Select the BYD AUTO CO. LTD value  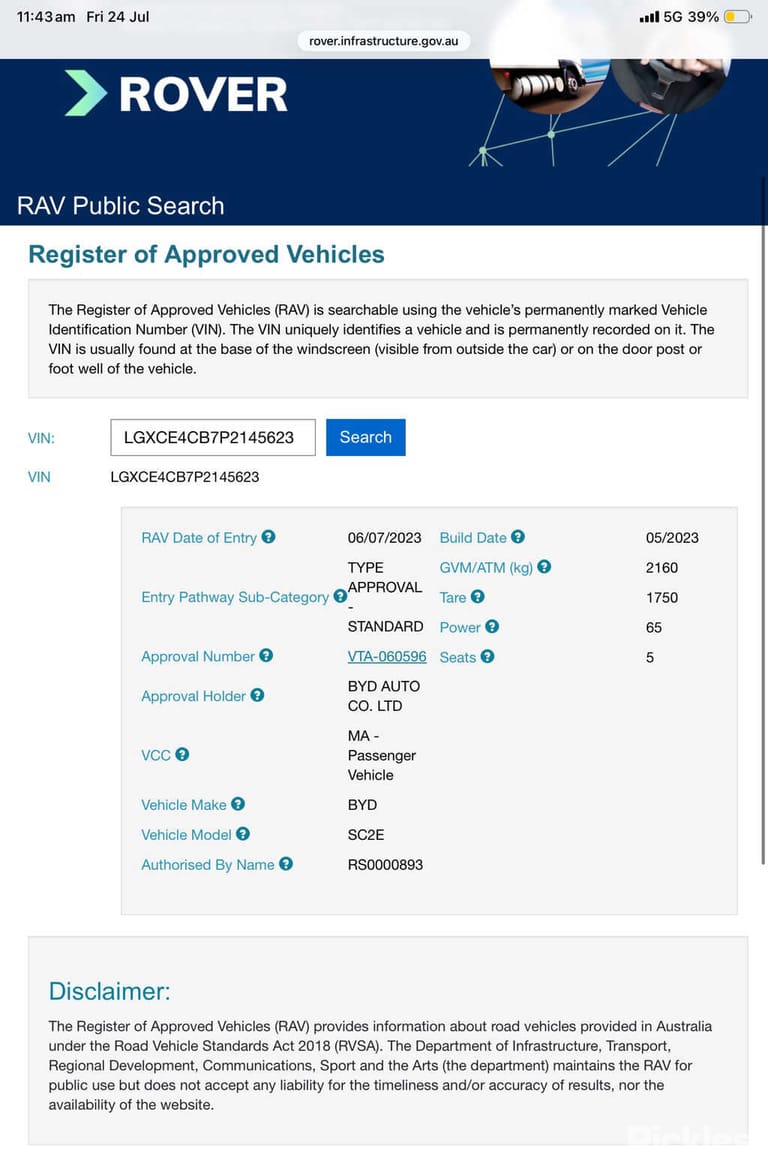coord(384,696)
